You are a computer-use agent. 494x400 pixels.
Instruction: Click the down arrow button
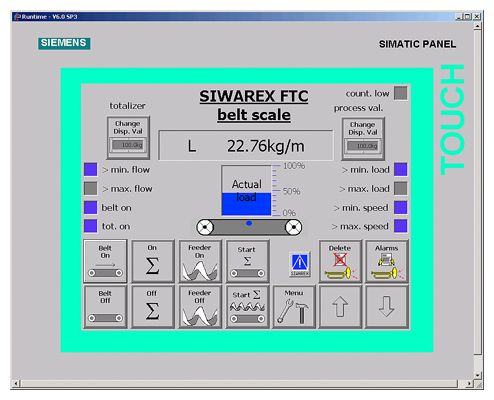(x=387, y=307)
